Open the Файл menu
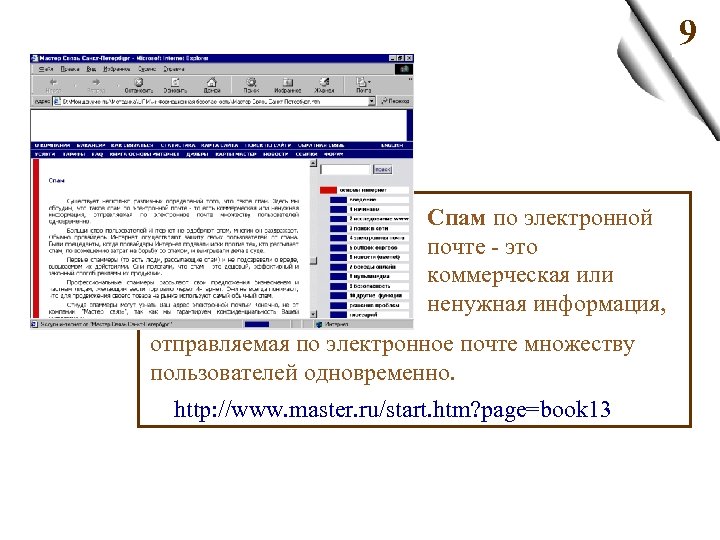The width and height of the screenshot is (720, 540). click(46, 69)
